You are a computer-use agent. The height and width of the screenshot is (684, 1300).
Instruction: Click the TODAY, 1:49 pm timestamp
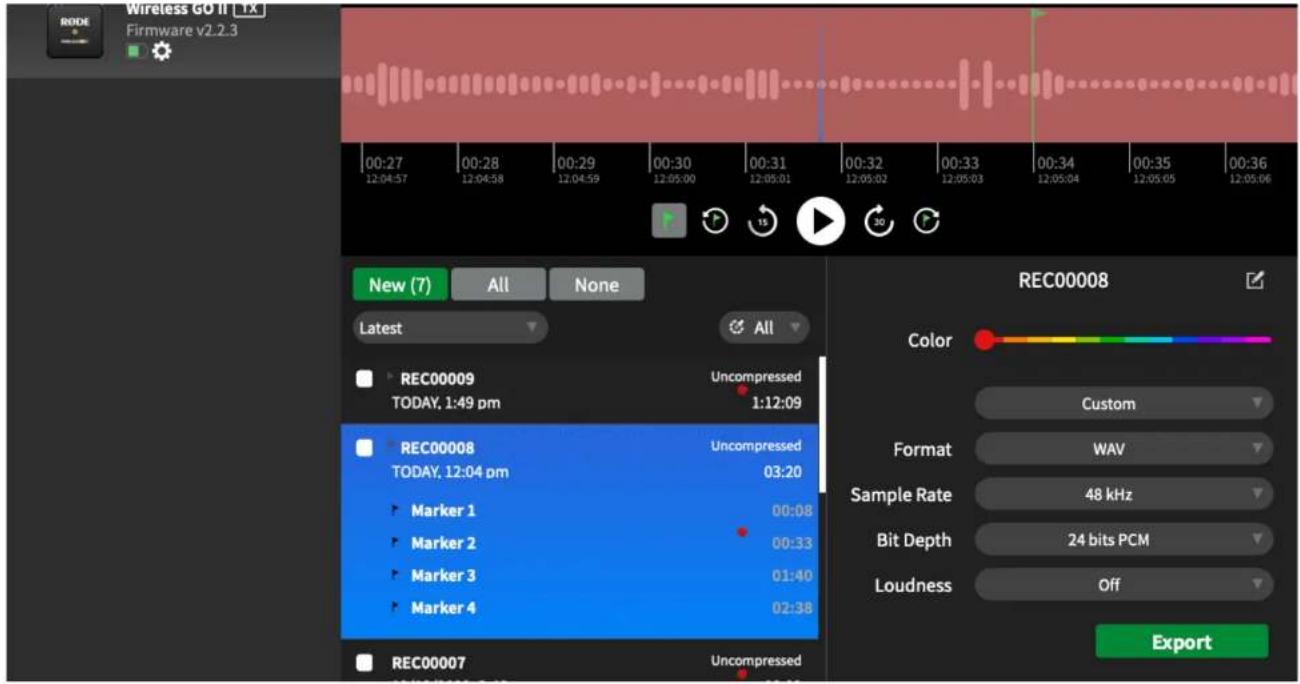click(446, 403)
